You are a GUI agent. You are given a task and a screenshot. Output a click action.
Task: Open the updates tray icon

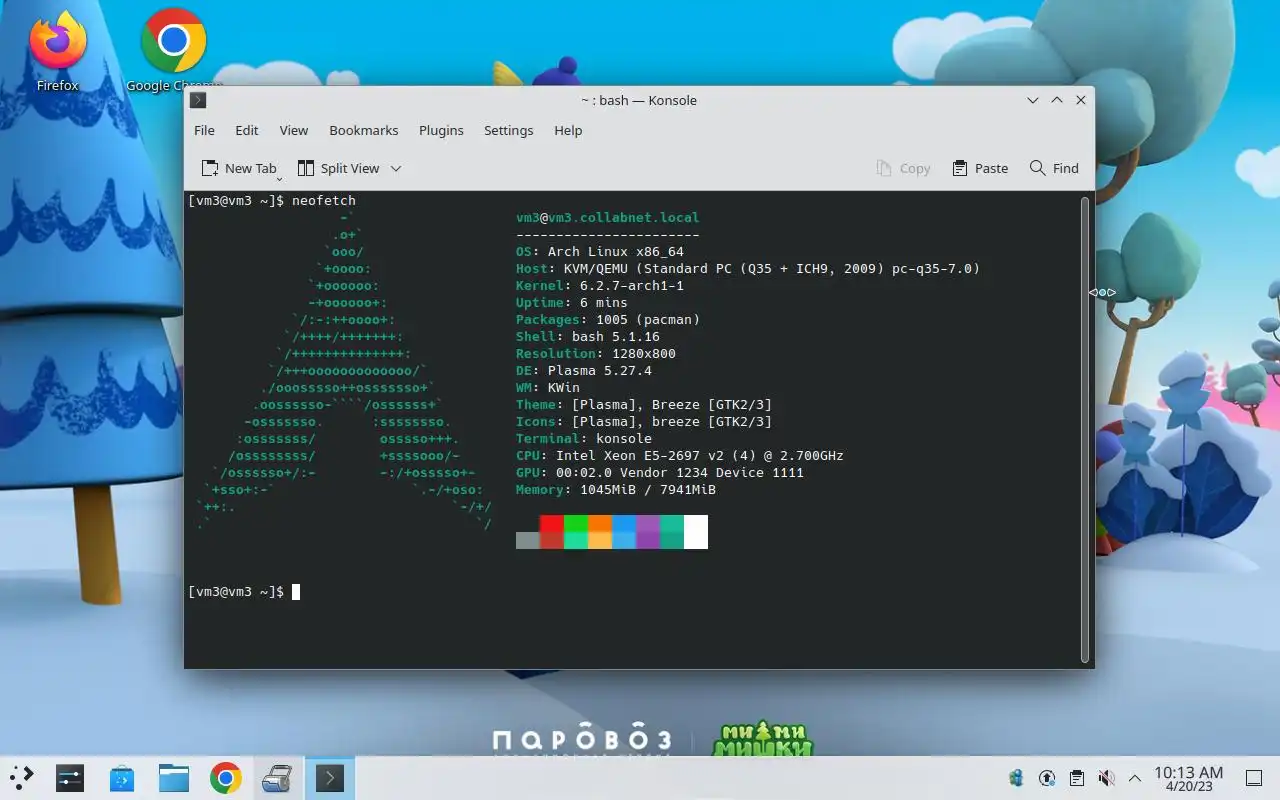coord(1047,778)
